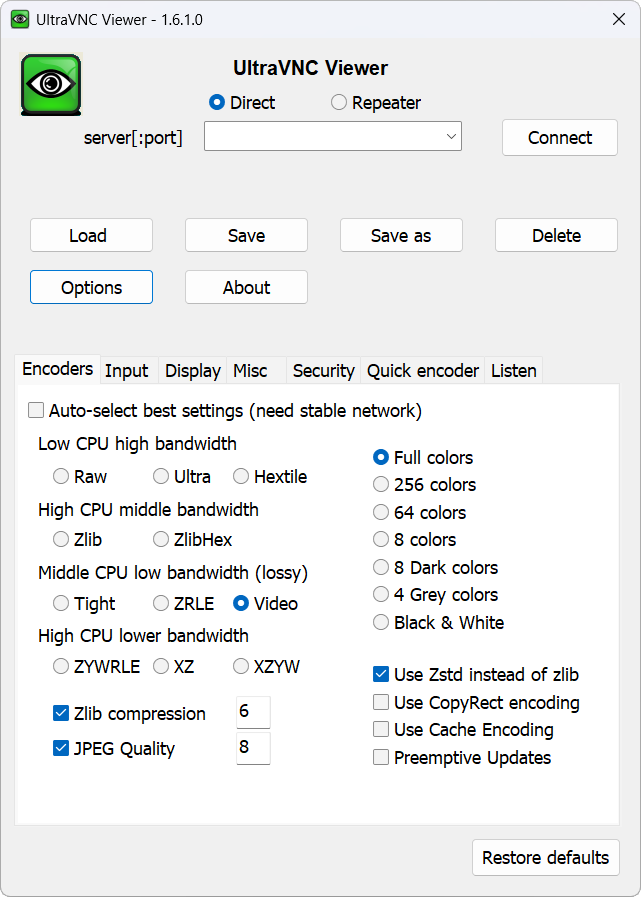Enable Use CopyRect encoding

click(x=381, y=702)
